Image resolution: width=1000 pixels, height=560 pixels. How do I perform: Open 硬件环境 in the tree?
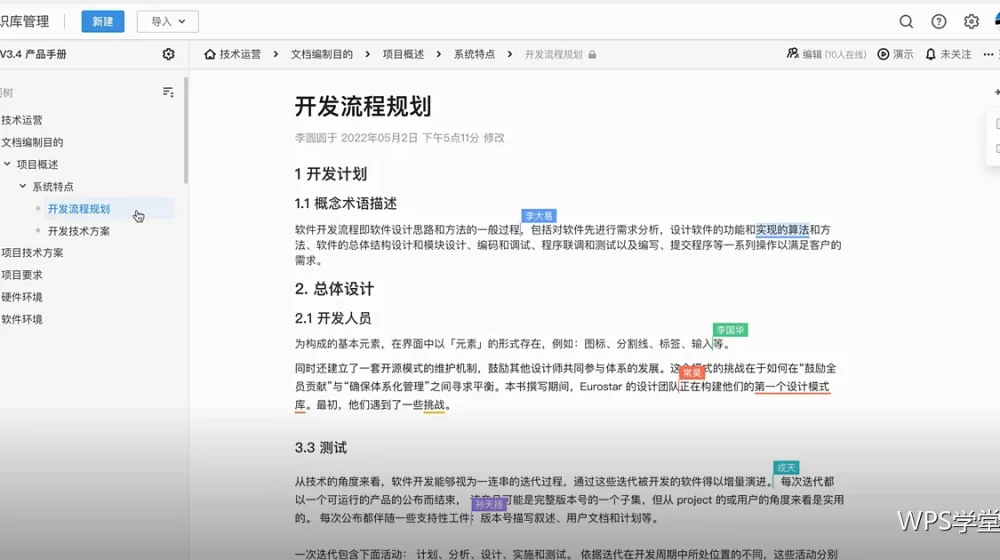click(22, 297)
